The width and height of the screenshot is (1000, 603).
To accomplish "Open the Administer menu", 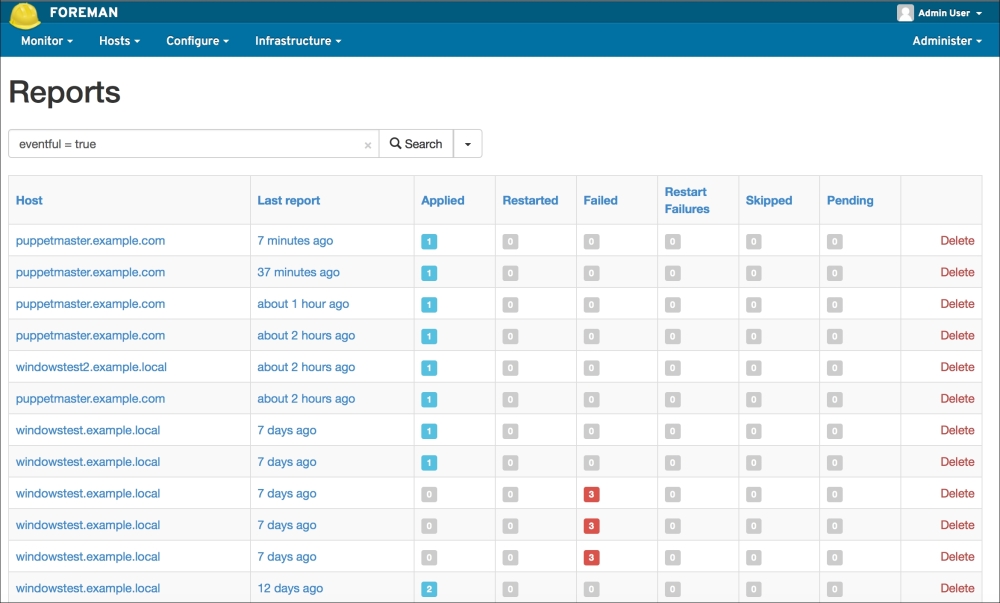I will 946,41.
